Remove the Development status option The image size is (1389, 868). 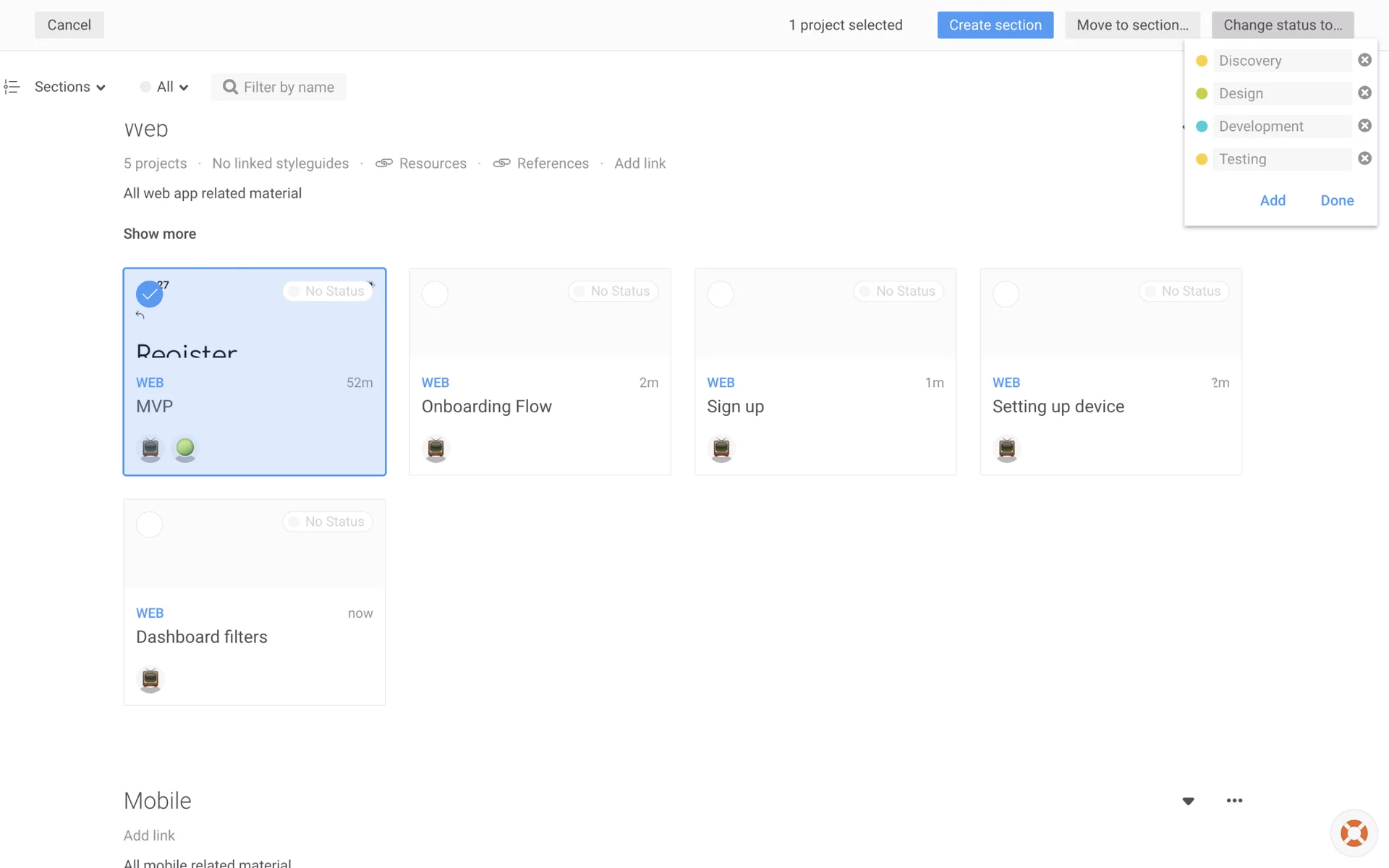coord(1364,126)
